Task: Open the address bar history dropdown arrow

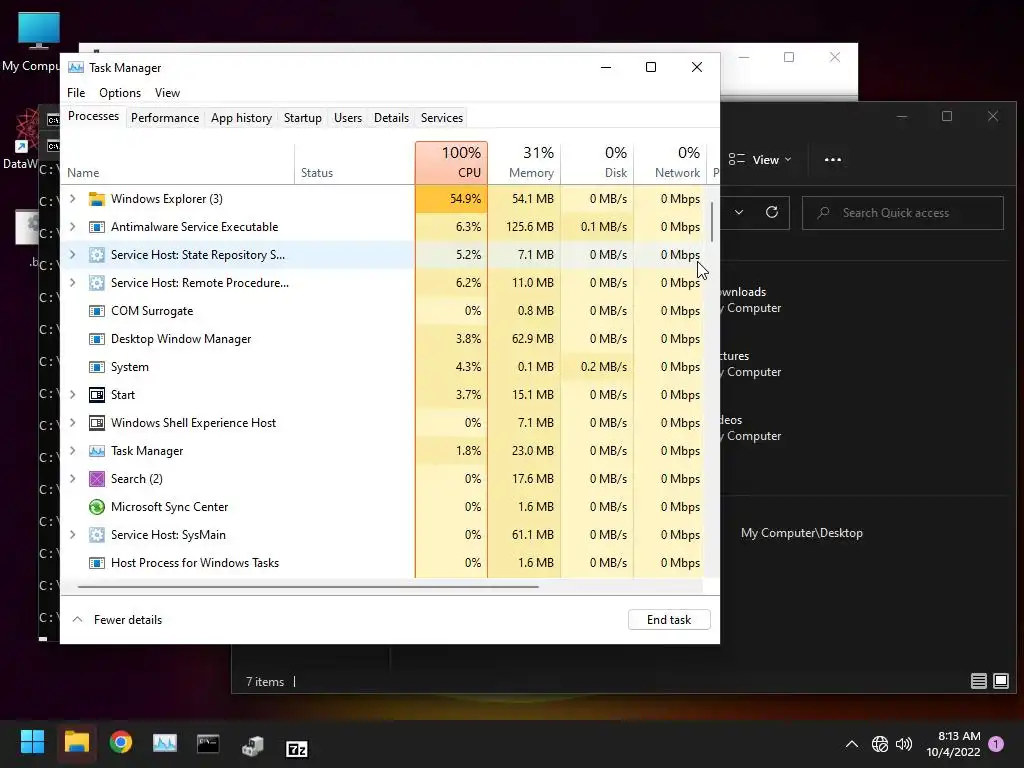Action: (739, 213)
